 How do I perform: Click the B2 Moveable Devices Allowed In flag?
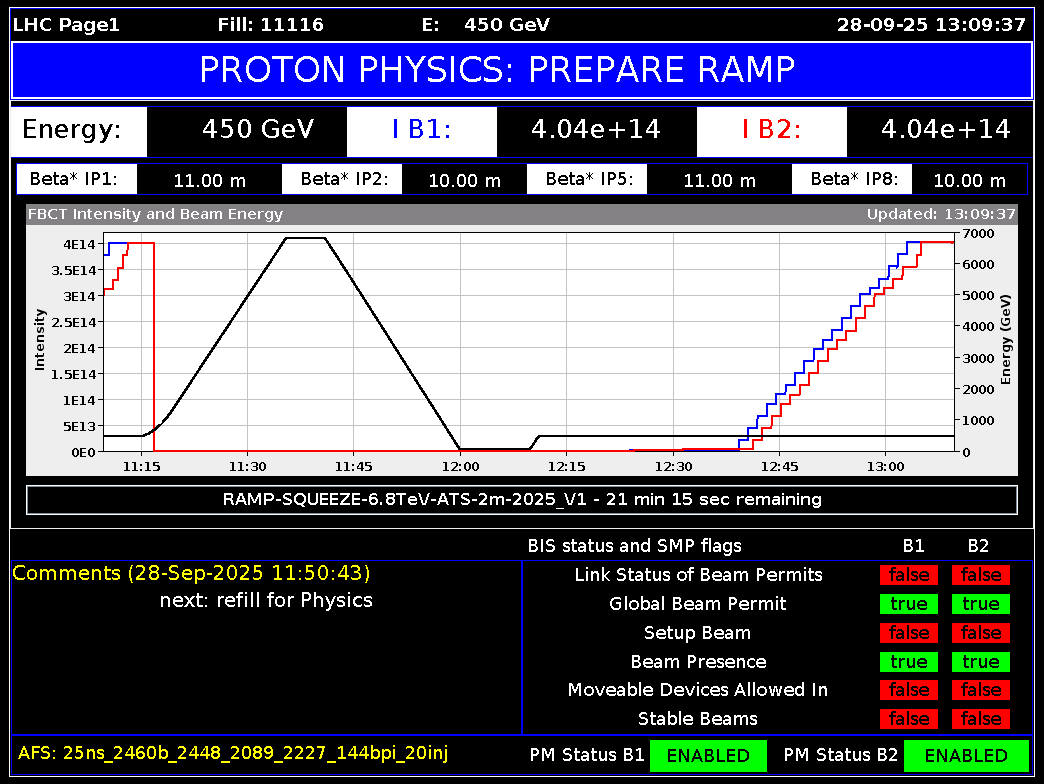click(x=981, y=690)
